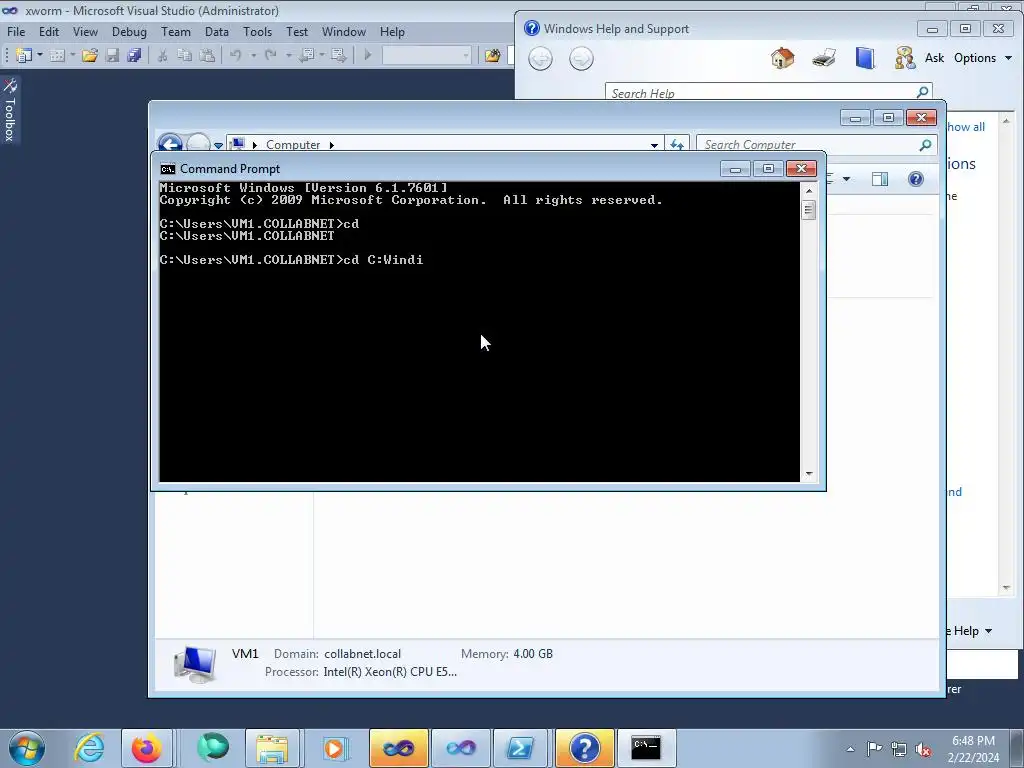Click the Browse Help book icon
The image size is (1024, 768).
point(865,58)
